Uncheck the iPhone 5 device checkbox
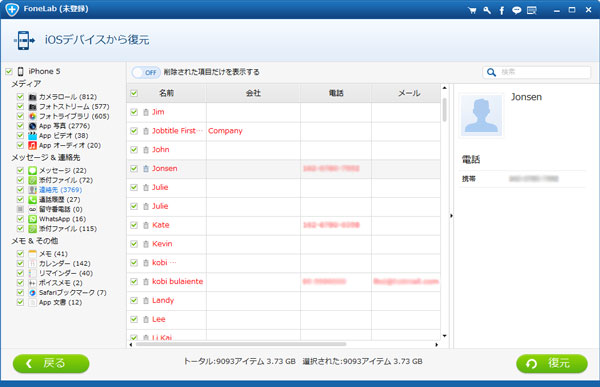600x387 pixels. (x=9, y=72)
